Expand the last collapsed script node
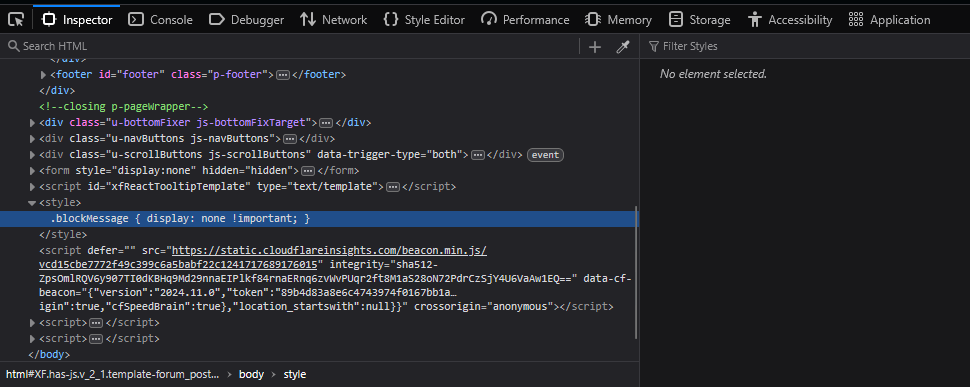 [x=32, y=339]
